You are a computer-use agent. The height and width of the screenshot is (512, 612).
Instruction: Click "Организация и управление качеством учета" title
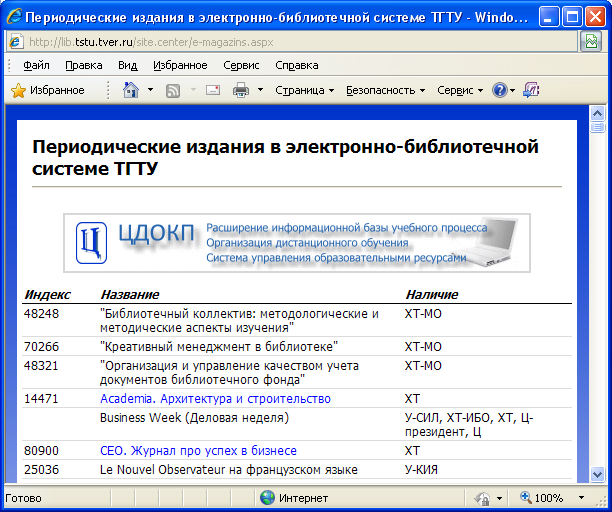(x=230, y=373)
